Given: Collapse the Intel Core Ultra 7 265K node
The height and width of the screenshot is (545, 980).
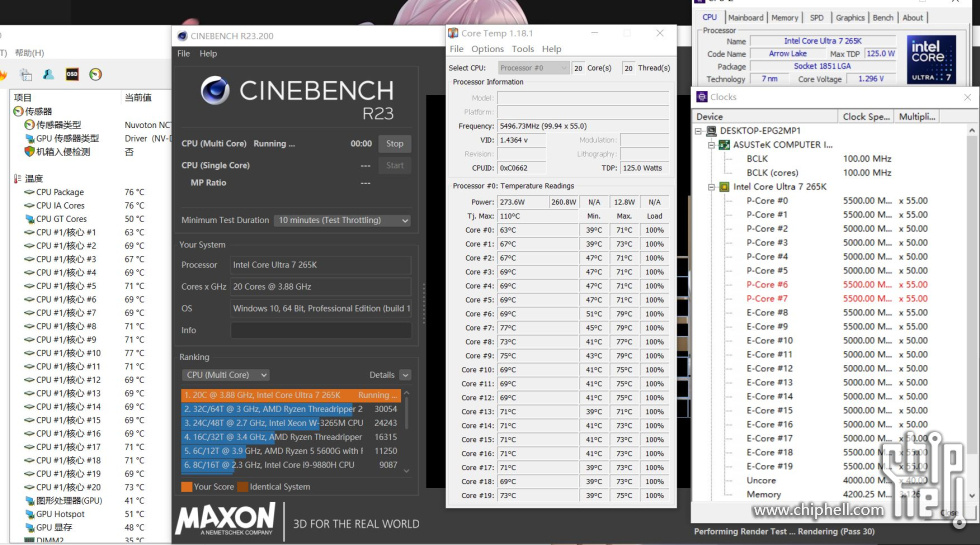Looking at the screenshot, I should 711,187.
